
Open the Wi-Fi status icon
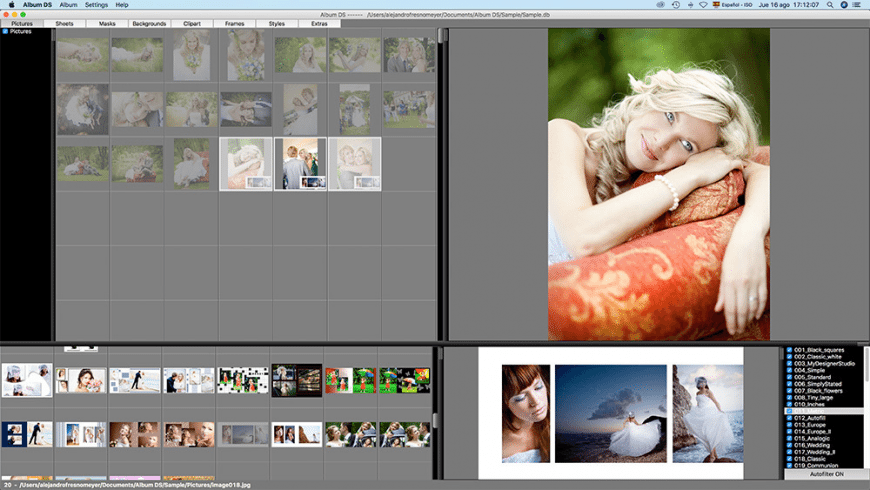click(703, 4)
